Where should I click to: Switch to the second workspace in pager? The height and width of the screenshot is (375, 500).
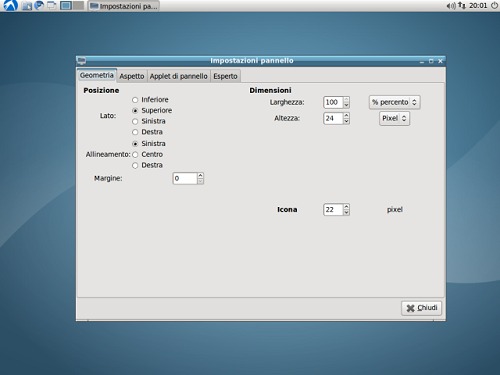[x=78, y=6]
